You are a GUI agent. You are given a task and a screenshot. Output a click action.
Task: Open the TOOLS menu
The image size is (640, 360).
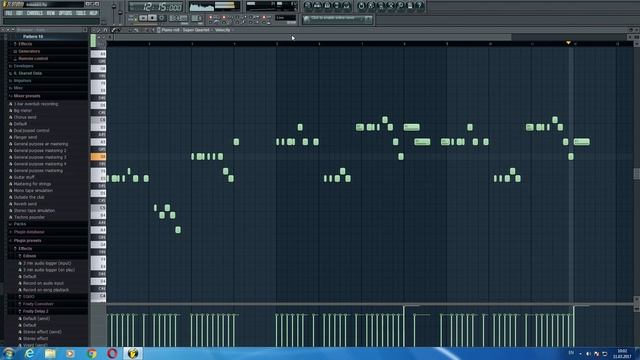point(81,13)
